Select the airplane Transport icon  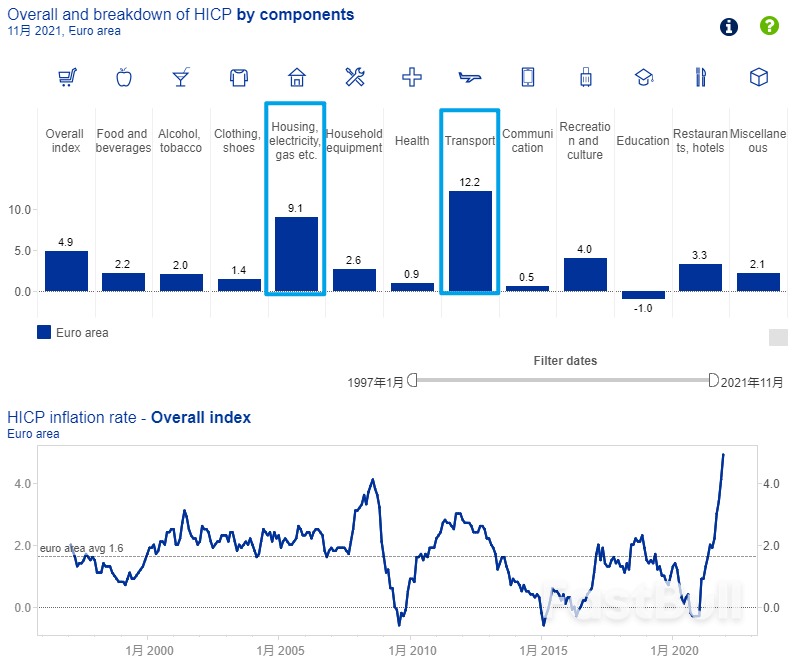point(469,77)
